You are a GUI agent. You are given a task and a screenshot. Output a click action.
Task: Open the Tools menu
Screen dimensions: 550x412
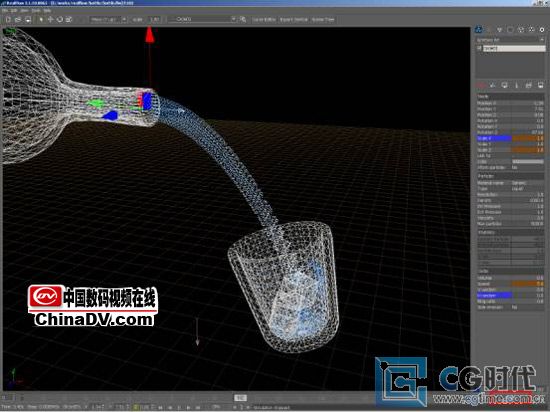[x=36, y=11]
